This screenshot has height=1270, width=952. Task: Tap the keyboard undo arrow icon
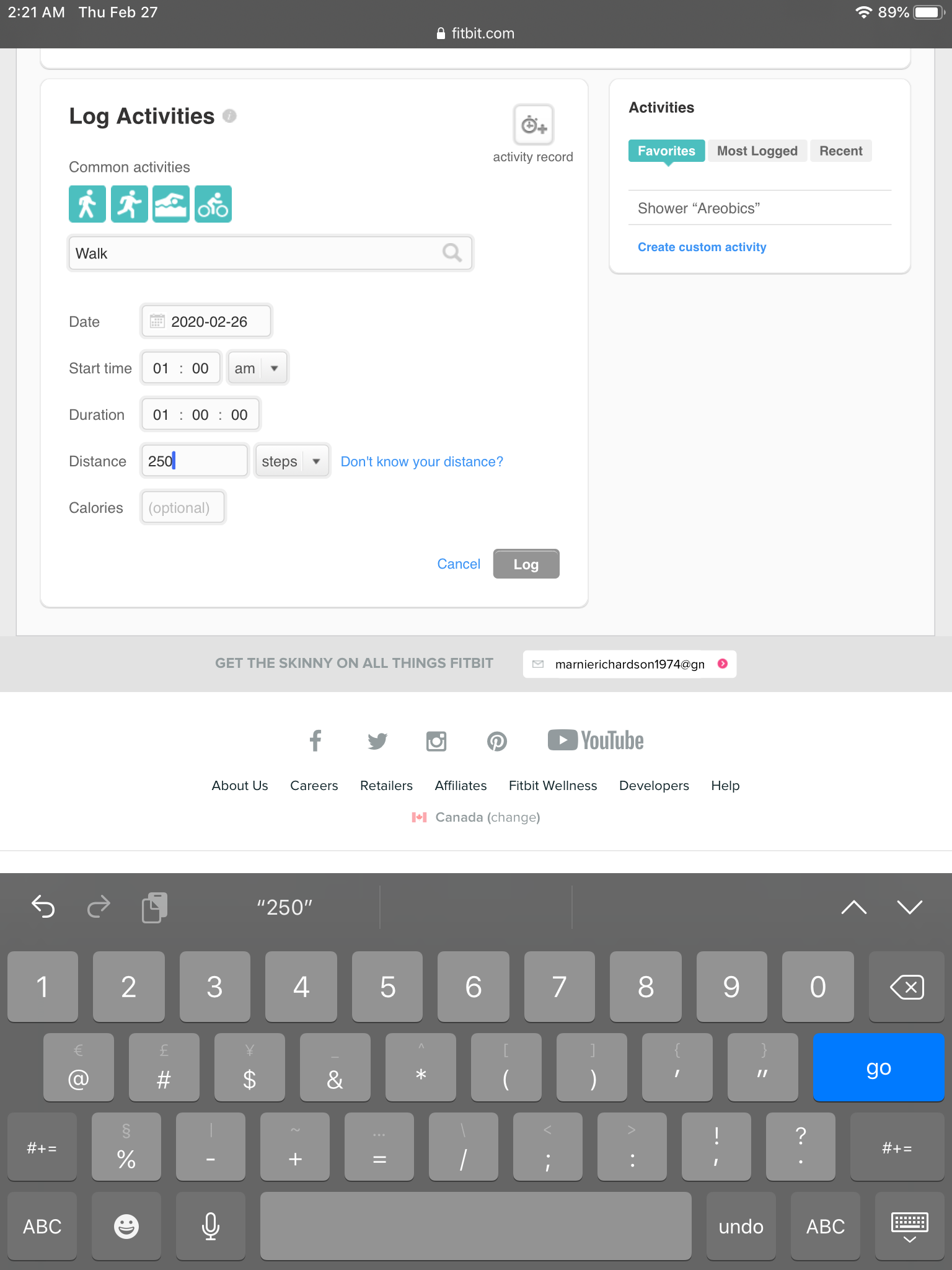43,907
